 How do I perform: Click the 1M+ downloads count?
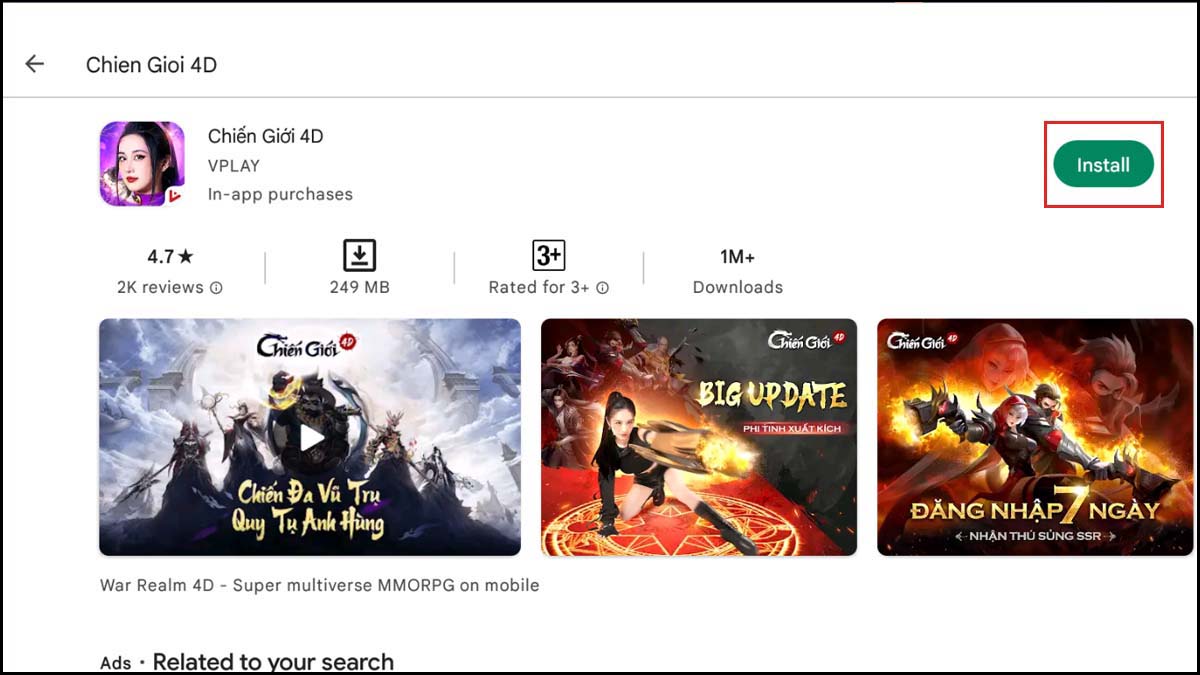pos(737,257)
